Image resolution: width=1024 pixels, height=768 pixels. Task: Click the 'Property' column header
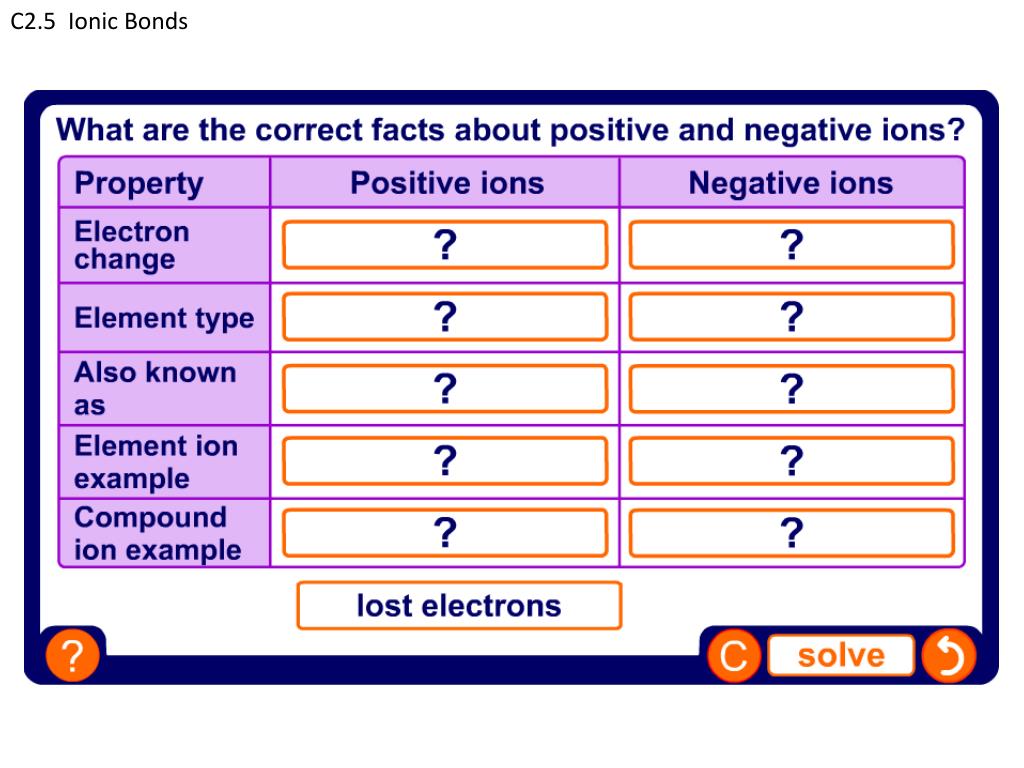[x=138, y=183]
